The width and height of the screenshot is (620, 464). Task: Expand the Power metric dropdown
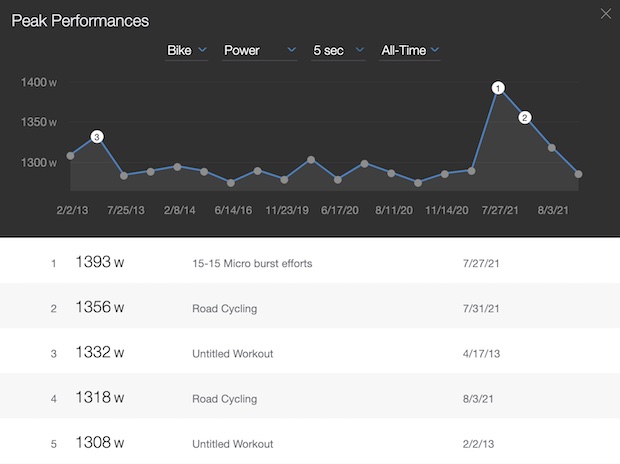tap(259, 50)
